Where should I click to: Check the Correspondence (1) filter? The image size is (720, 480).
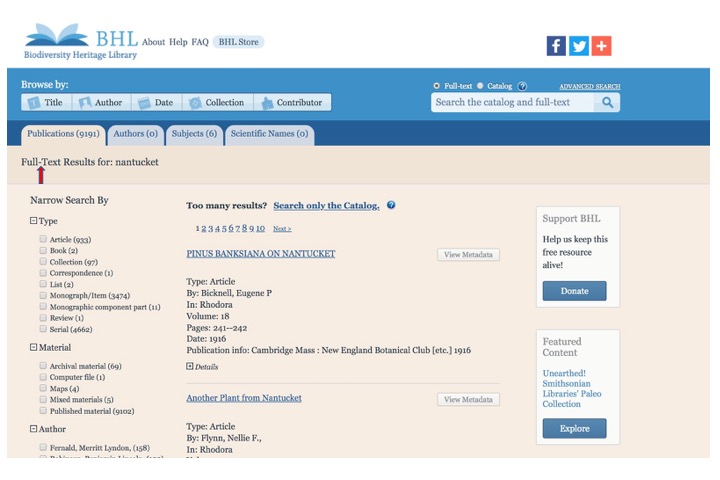click(x=43, y=273)
